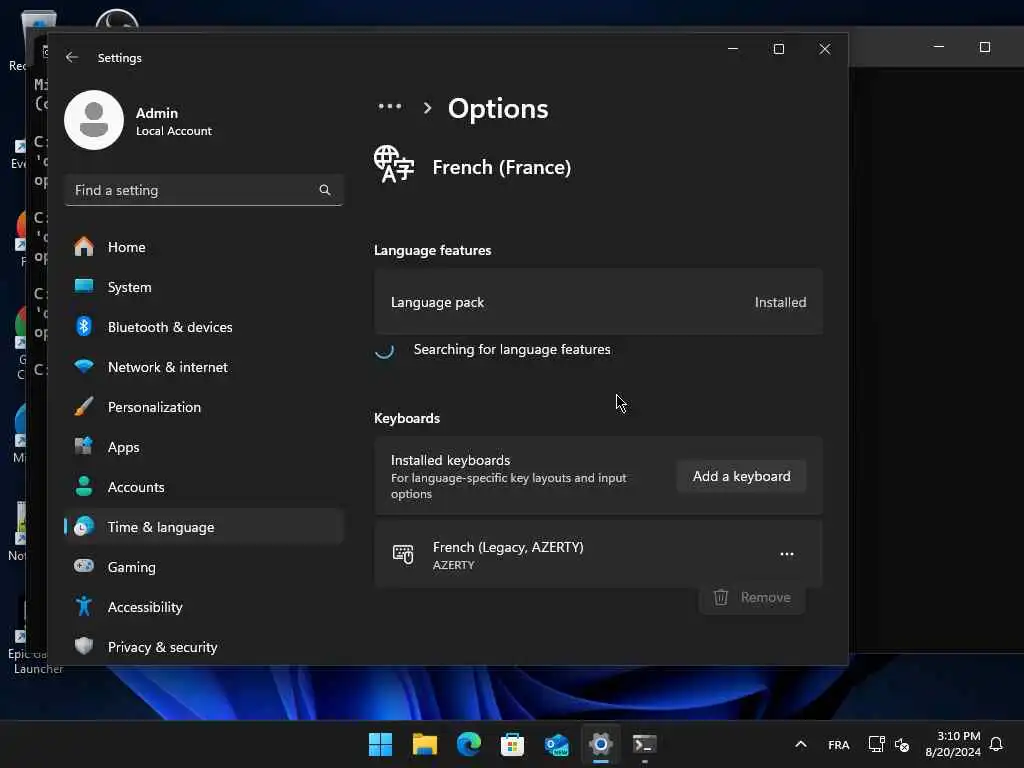This screenshot has height=768, width=1024.
Task: Open Bluetooth & devices settings
Action: pyautogui.click(x=204, y=327)
